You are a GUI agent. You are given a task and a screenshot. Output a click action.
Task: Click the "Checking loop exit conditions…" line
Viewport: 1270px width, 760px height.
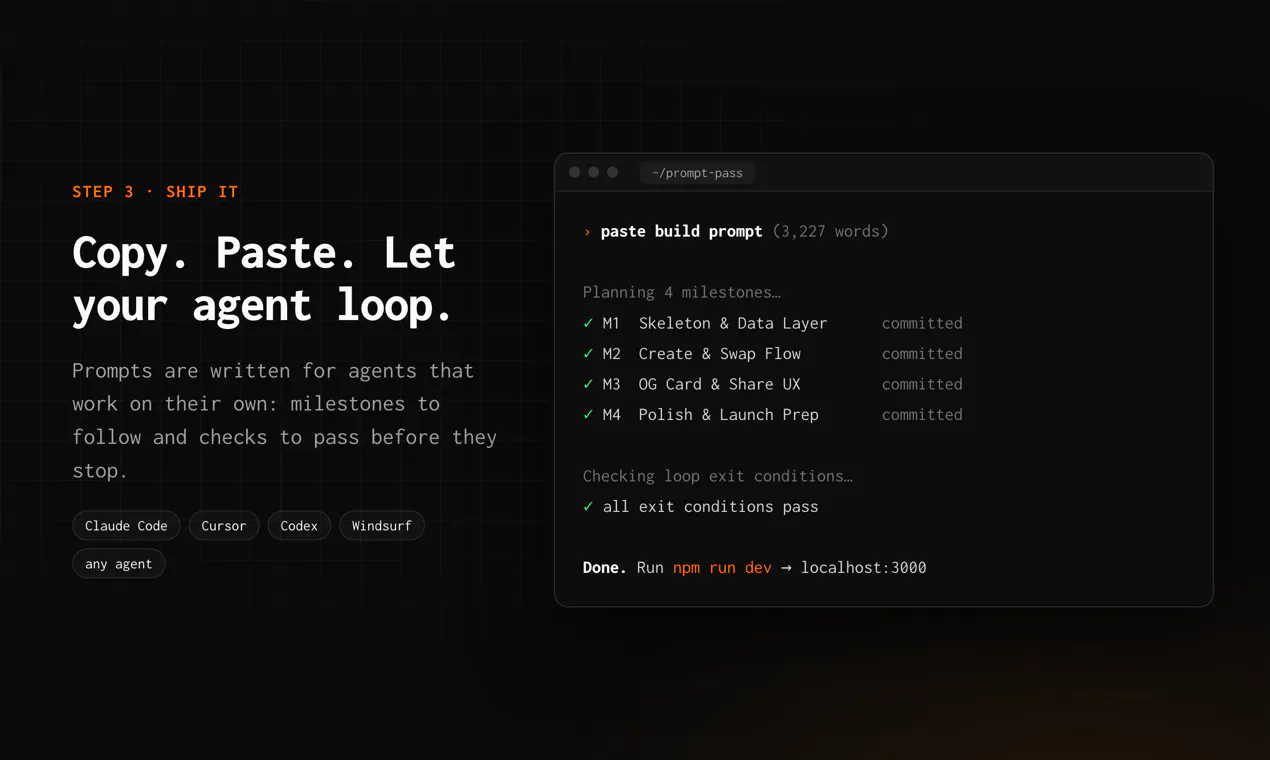pyautogui.click(x=718, y=476)
